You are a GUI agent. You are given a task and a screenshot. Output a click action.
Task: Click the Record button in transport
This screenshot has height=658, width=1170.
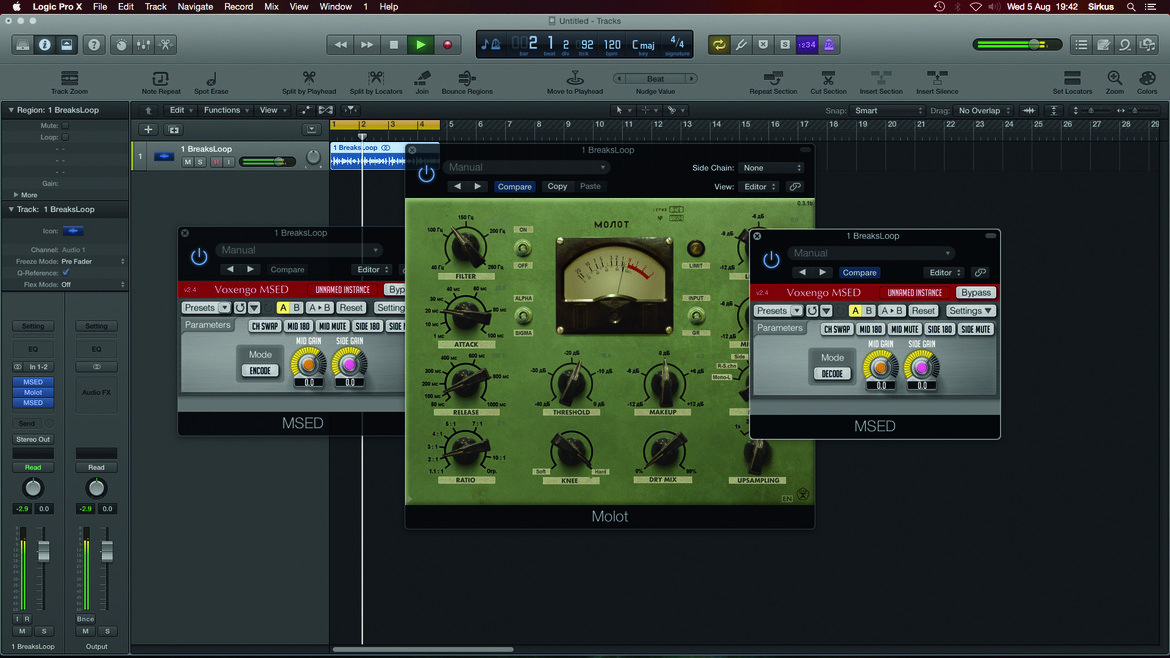[x=448, y=45]
